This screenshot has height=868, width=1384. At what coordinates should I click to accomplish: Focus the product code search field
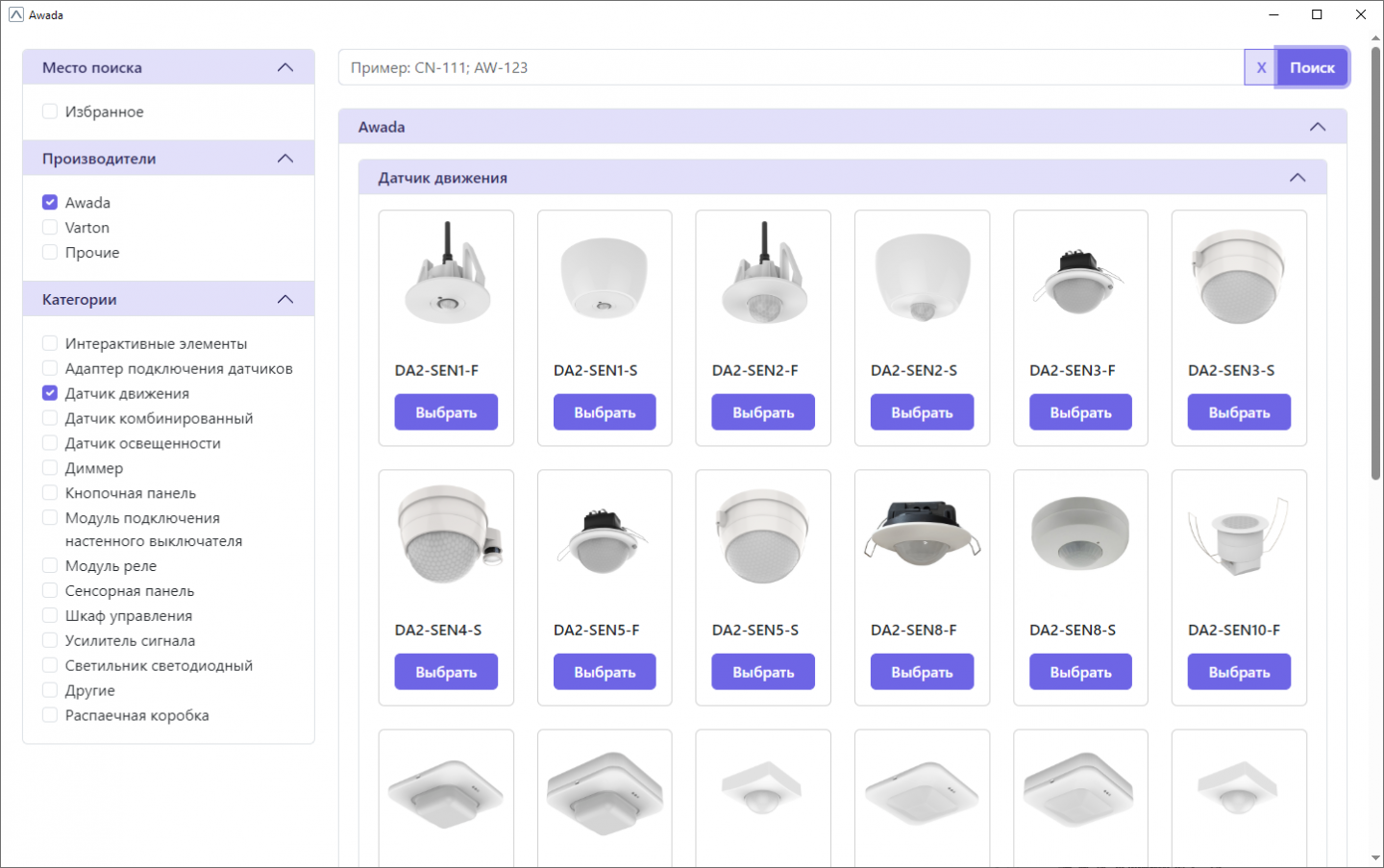tap(791, 67)
